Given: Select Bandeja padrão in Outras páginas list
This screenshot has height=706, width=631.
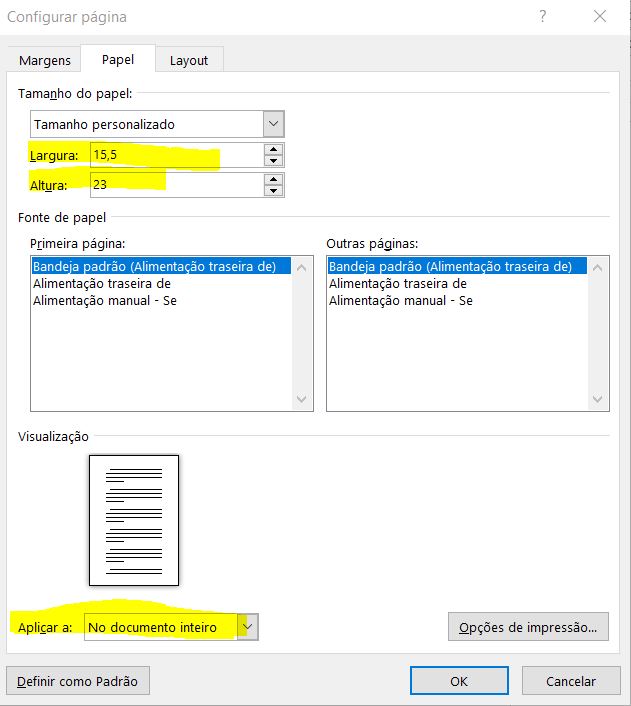Looking at the screenshot, I should [x=457, y=266].
